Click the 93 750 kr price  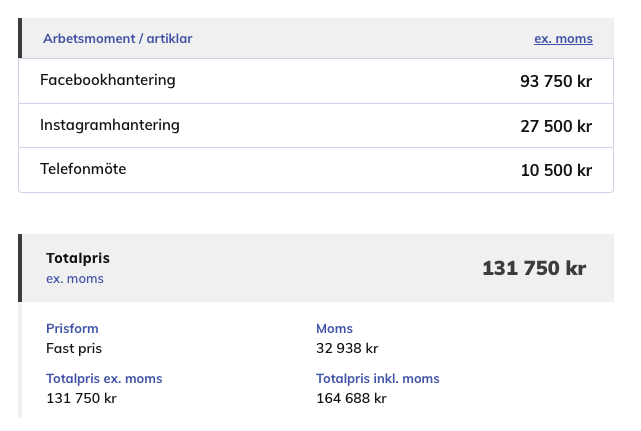click(556, 81)
